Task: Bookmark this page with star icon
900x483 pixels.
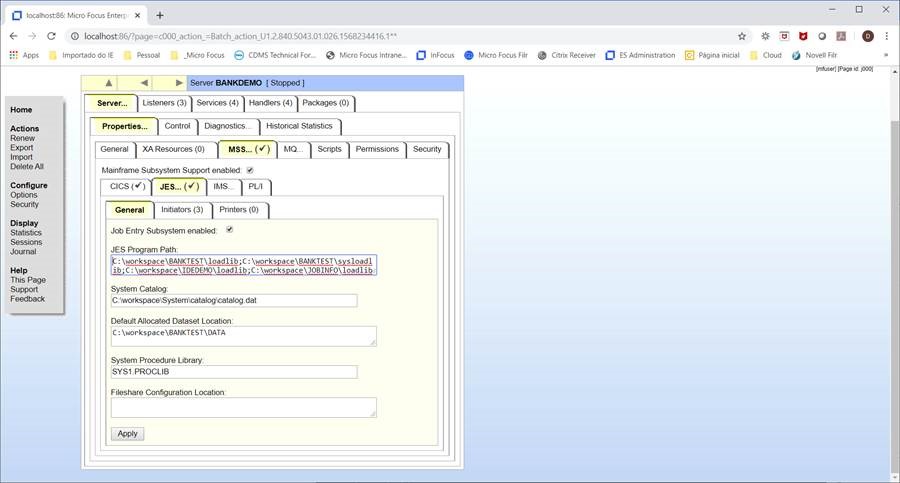Action: 742,36
